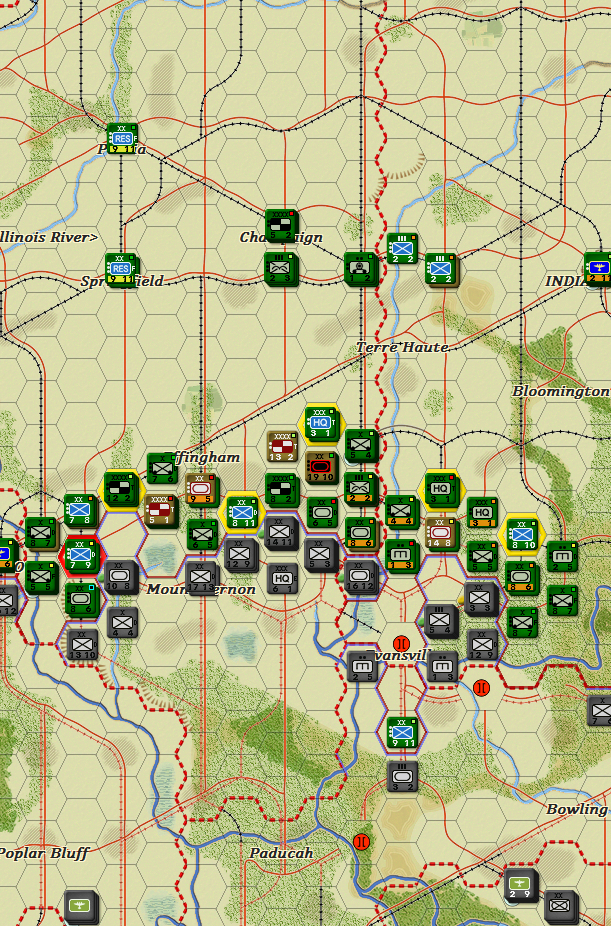Select the green X 6-5 infantry brigade

point(202,534)
